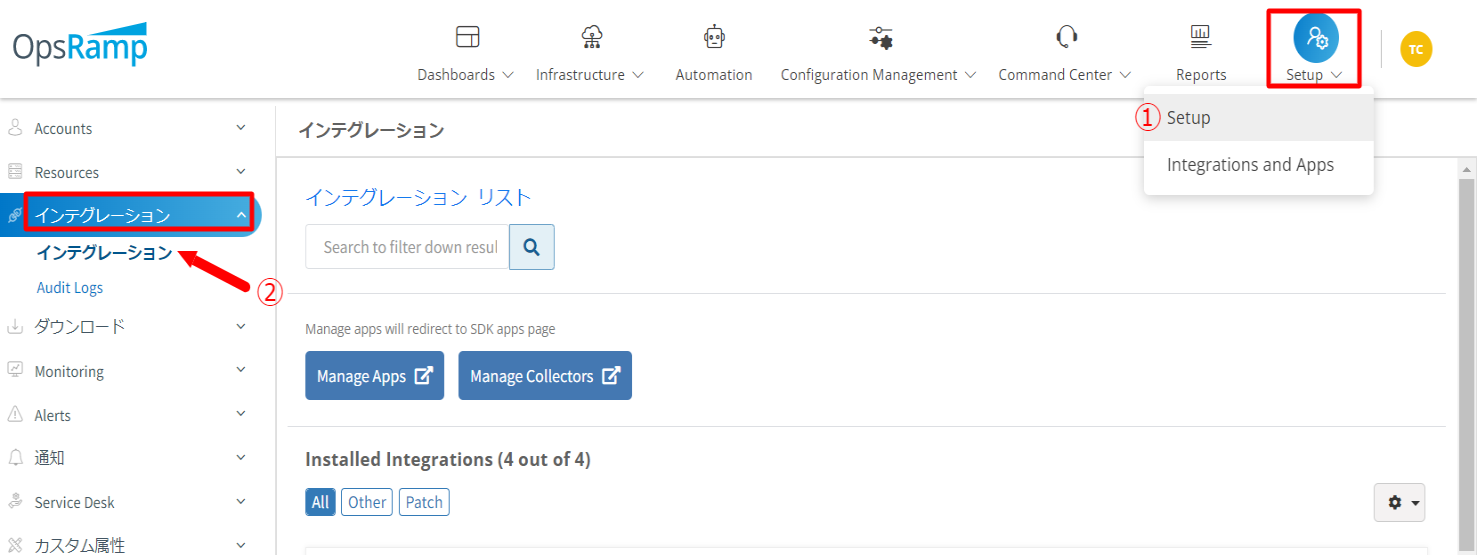Click the 通知 bell icon in sidebar
Screen dimensions: 1477x555
(15, 458)
